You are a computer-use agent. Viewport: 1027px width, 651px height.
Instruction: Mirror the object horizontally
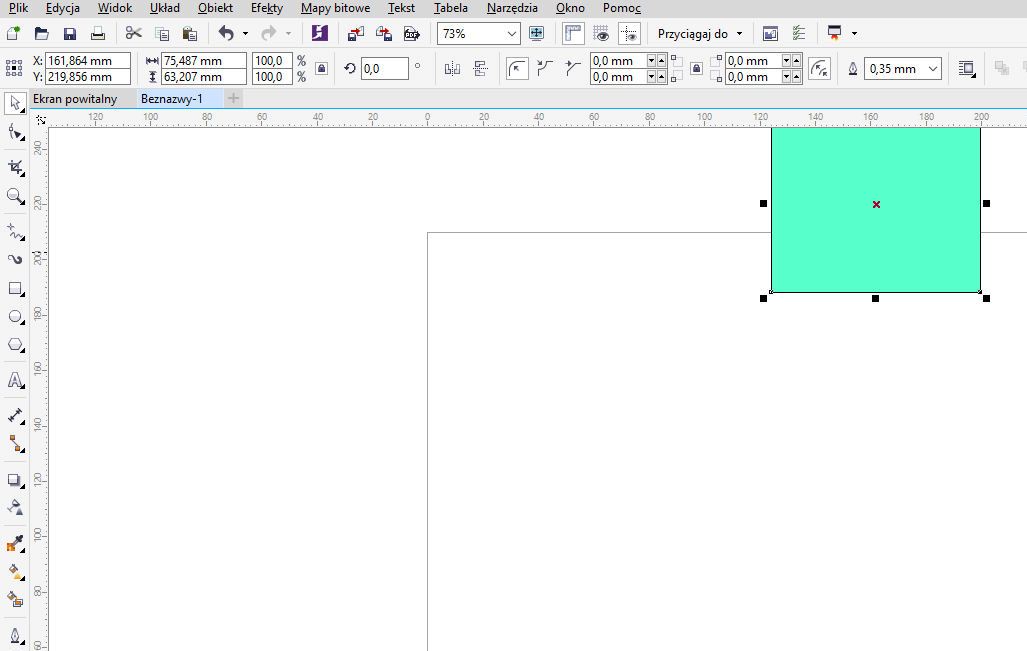coord(452,69)
